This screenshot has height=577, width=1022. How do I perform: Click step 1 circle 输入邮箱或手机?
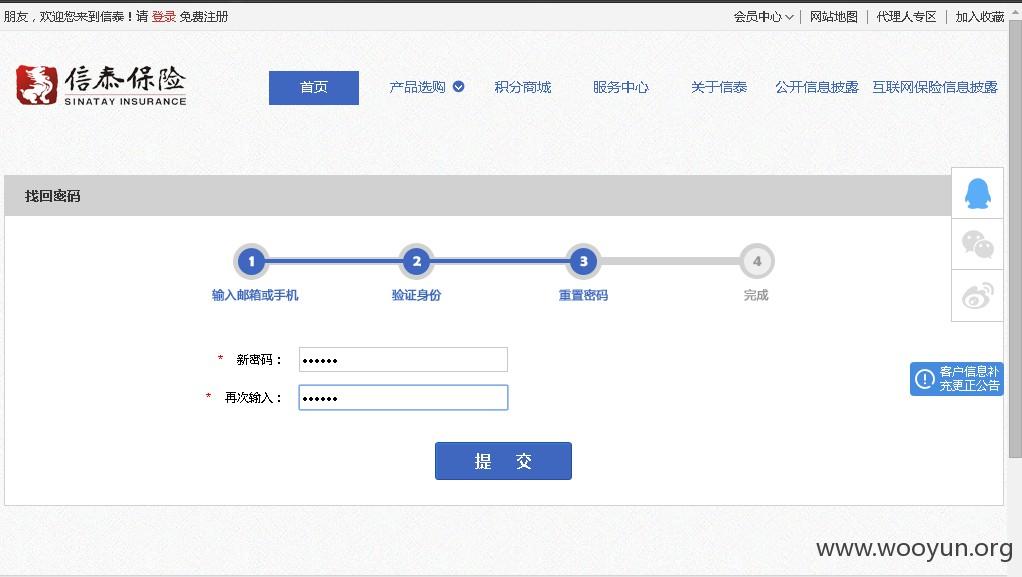point(252,261)
